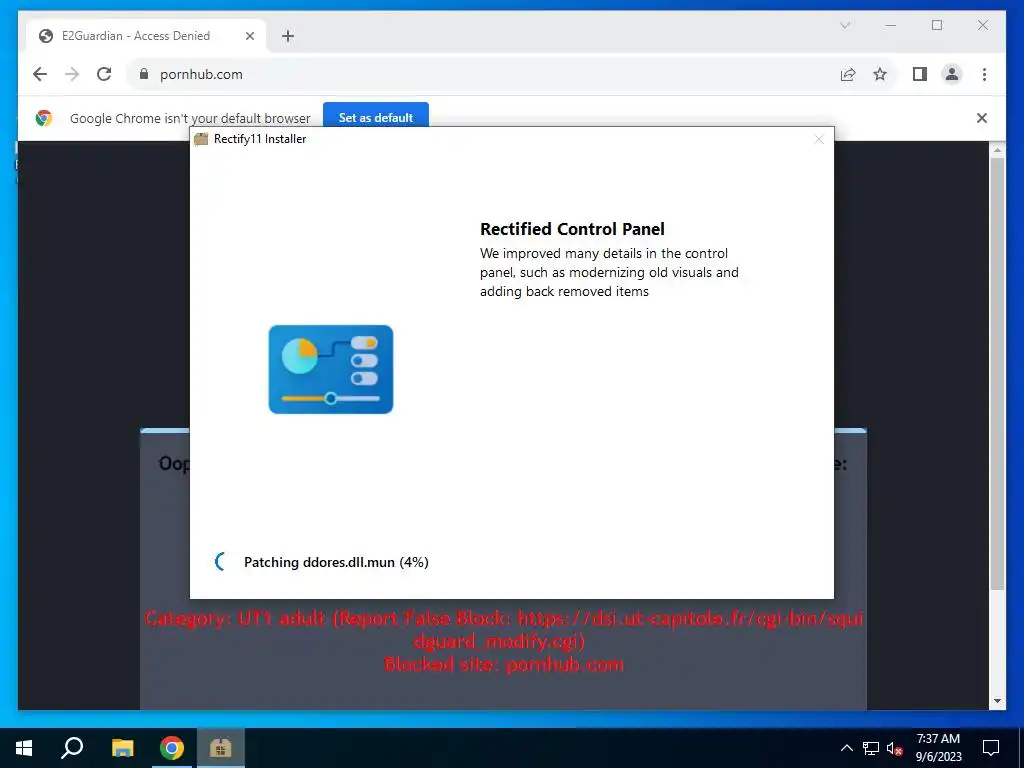Click the Rectified Control Panel heading
This screenshot has height=768, width=1024.
coord(572,229)
